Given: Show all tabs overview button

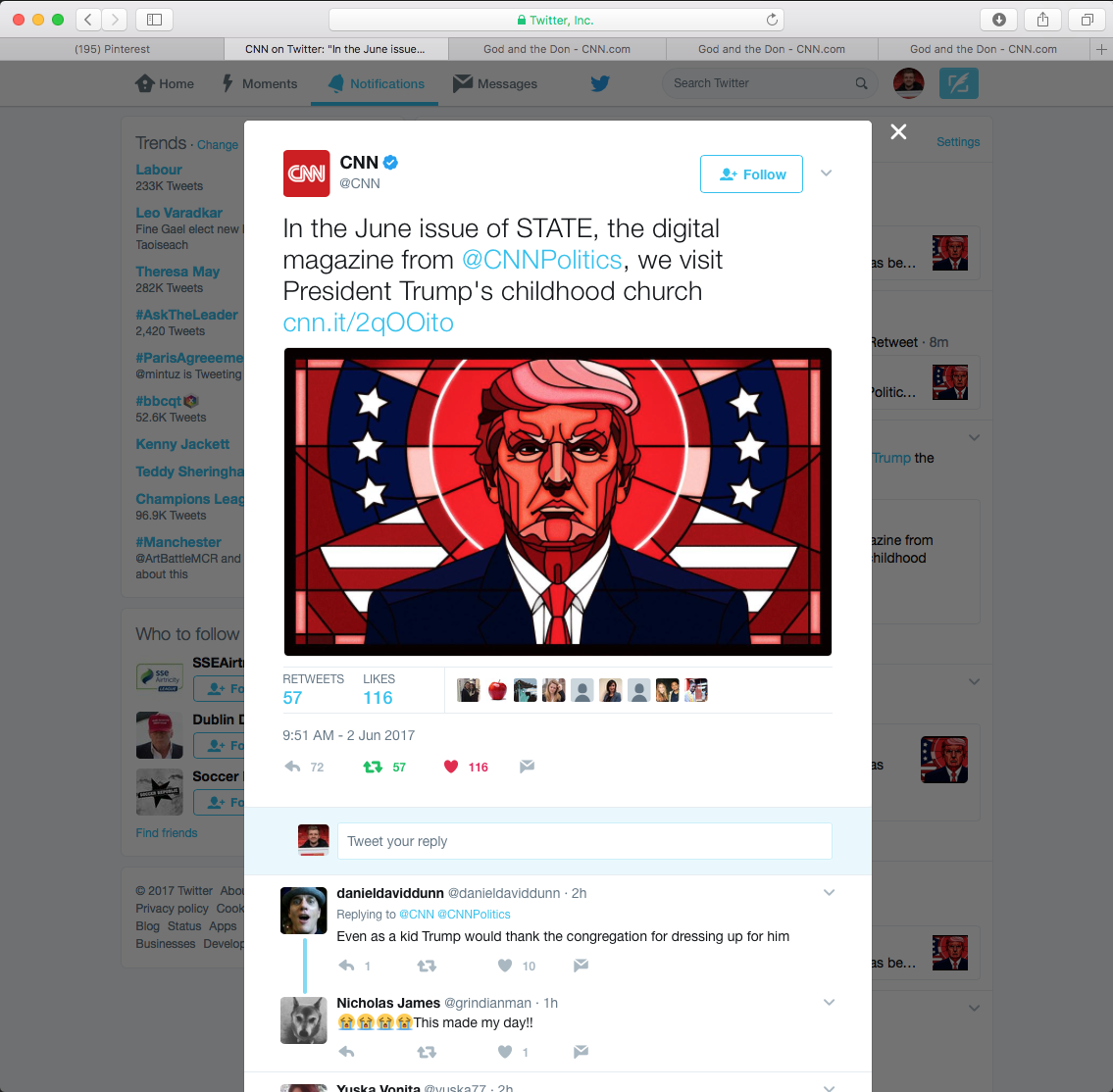Looking at the screenshot, I should (x=1086, y=20).
